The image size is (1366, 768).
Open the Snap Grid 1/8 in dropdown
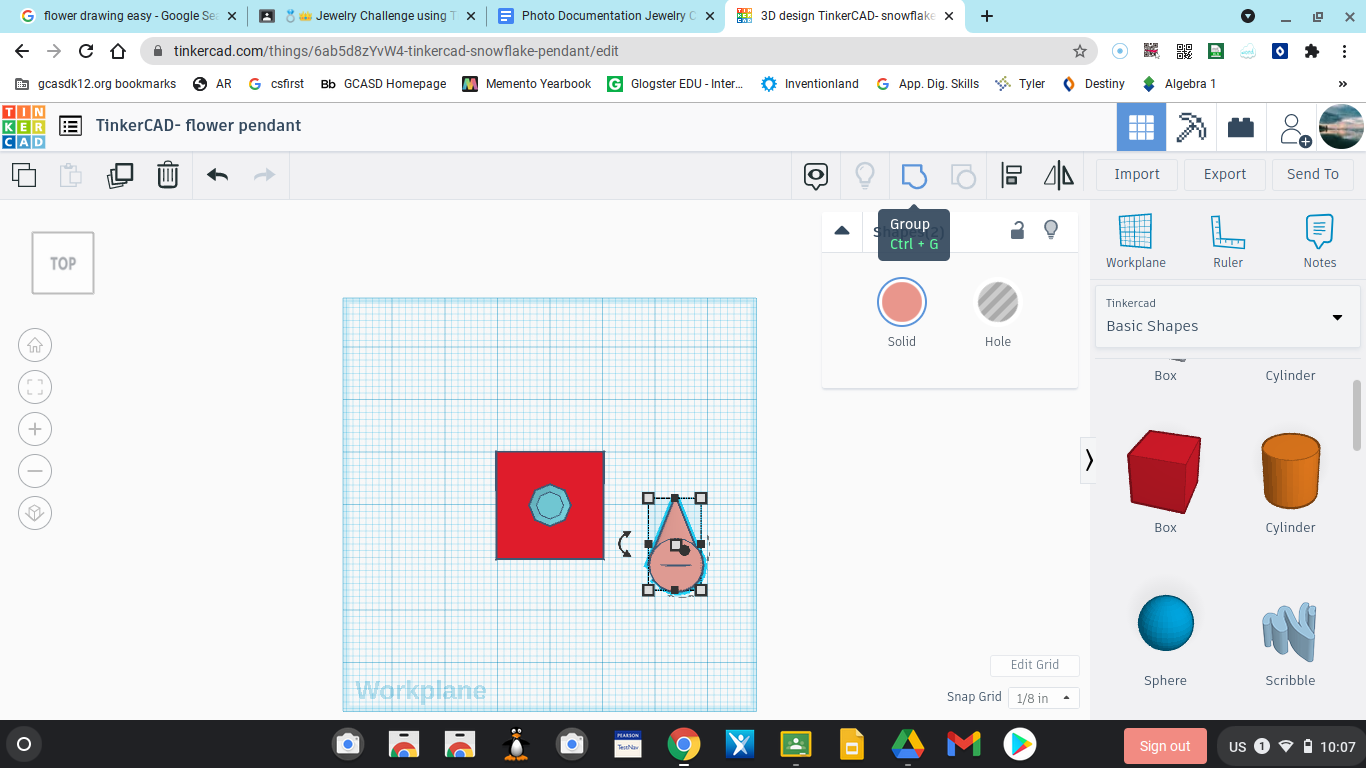pyautogui.click(x=1043, y=698)
